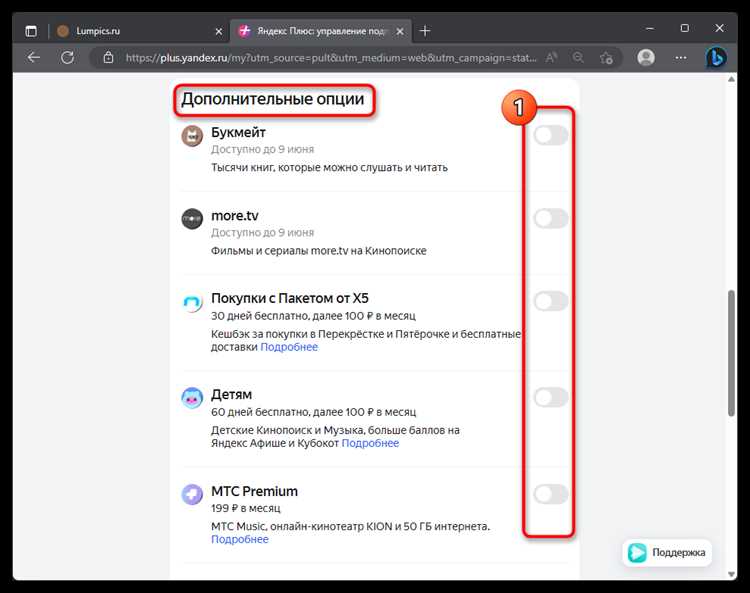This screenshot has width=750, height=593.
Task: Click the Букмейт service icon
Action: point(192,136)
